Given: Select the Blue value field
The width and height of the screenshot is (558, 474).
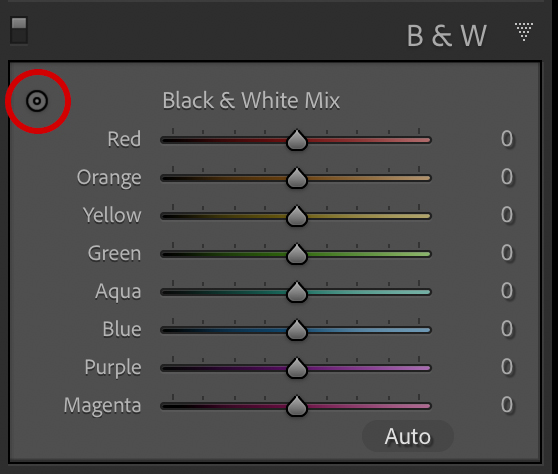Looking at the screenshot, I should point(507,329).
